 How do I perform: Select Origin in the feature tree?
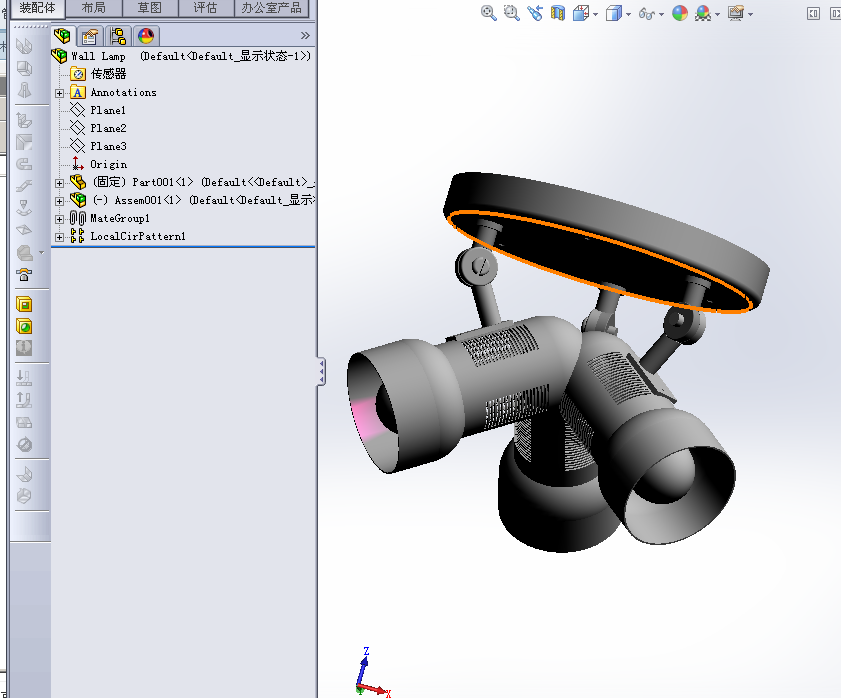coord(108,164)
